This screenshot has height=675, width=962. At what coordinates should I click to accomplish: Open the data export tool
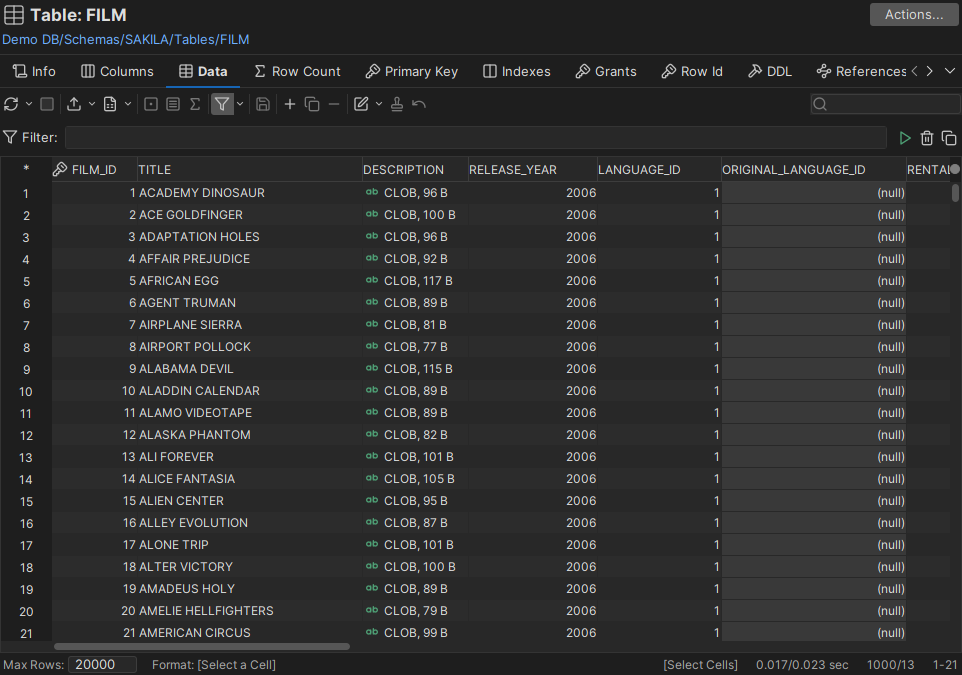[75, 103]
